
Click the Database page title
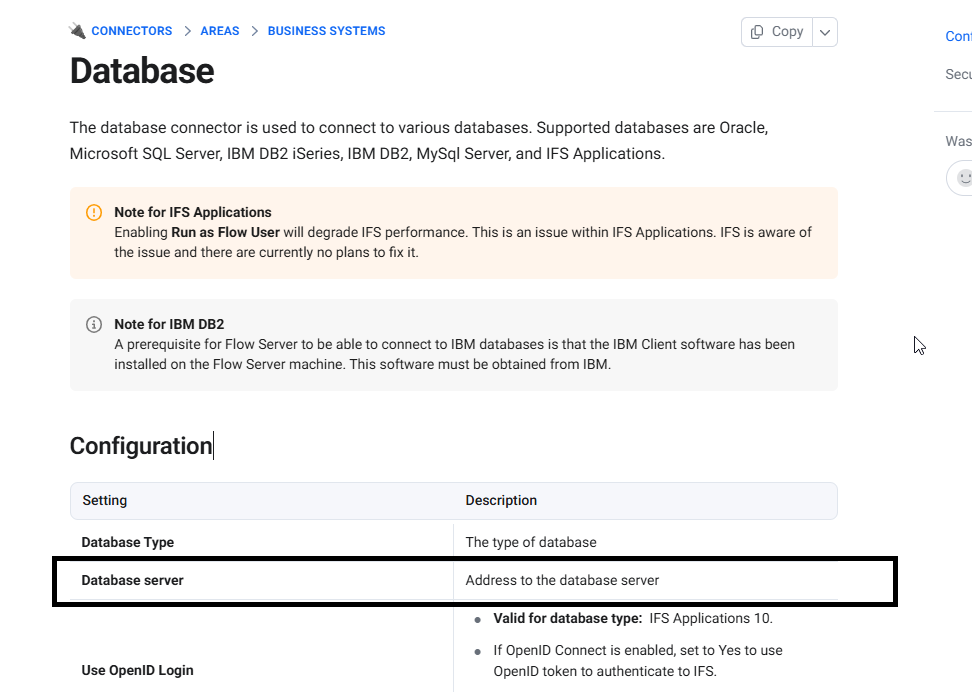pos(142,71)
